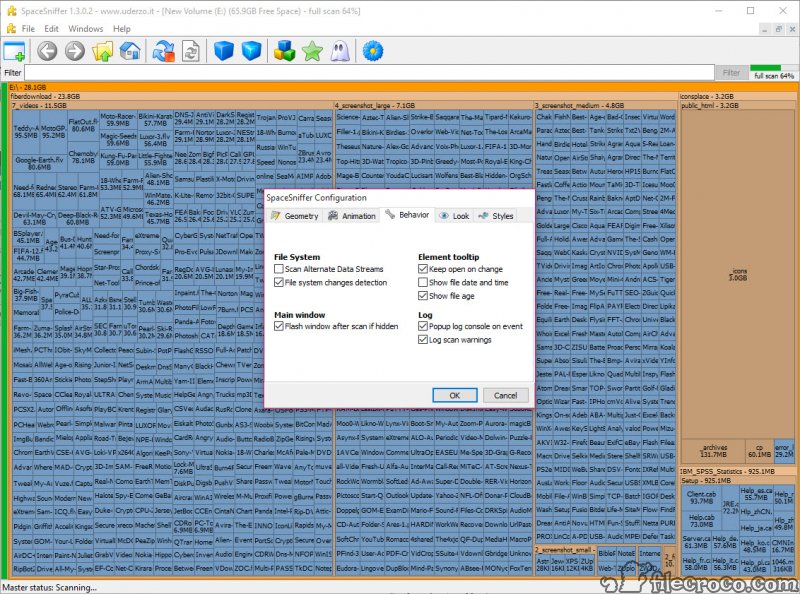The image size is (800, 594).
Task: Click the 3_screenshot_medium - 4.8GB header
Action: [605, 105]
